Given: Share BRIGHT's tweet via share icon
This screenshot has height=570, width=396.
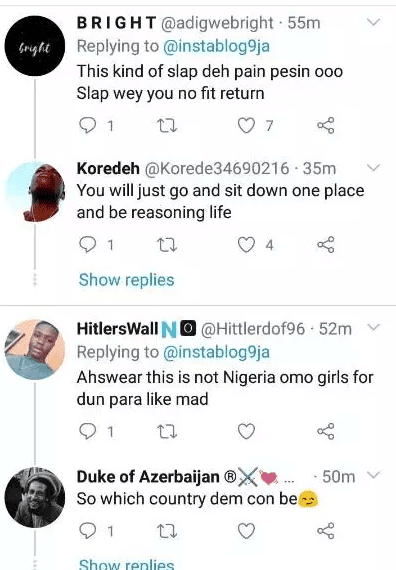Looking at the screenshot, I should pyautogui.click(x=325, y=125).
